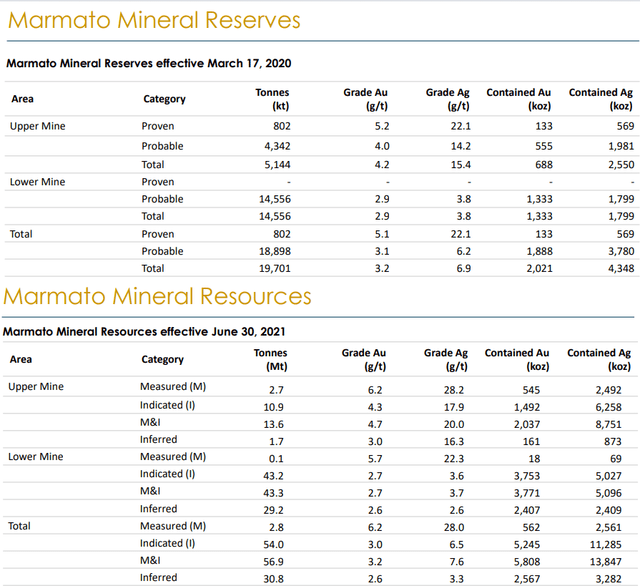Viewport: 640px width, 586px height.
Task: Click the resources value 6.5 grade Ag
Action: pyautogui.click(x=457, y=544)
